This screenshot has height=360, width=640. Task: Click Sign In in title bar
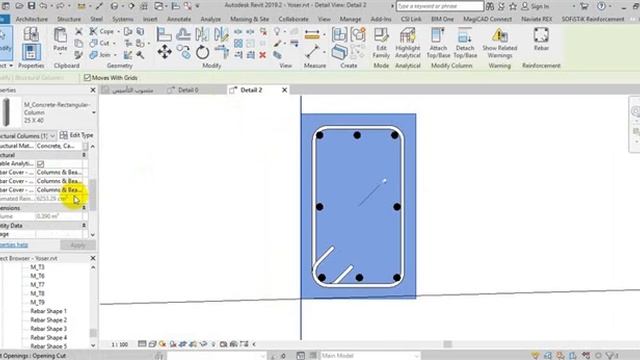coord(536,6)
